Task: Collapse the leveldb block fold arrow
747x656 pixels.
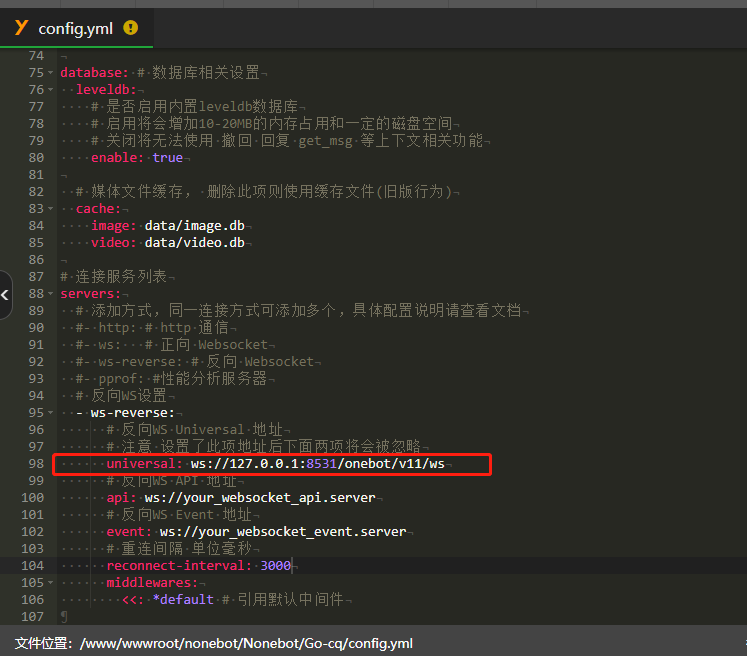Action: 51,90
